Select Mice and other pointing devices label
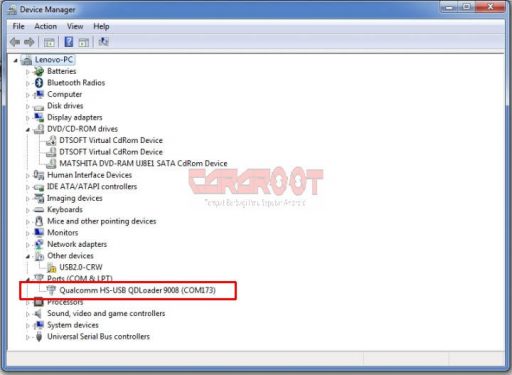This screenshot has width=512, height=375. (x=102, y=221)
